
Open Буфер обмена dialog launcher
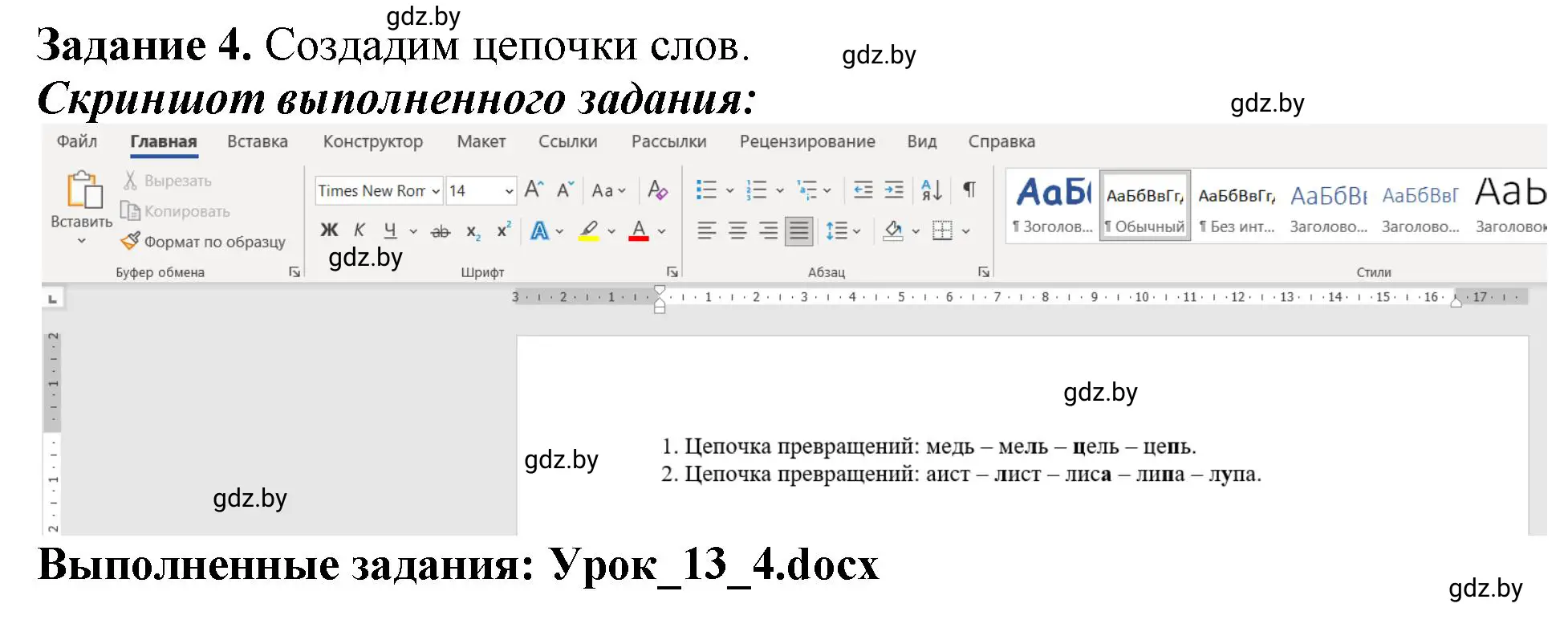click(295, 272)
